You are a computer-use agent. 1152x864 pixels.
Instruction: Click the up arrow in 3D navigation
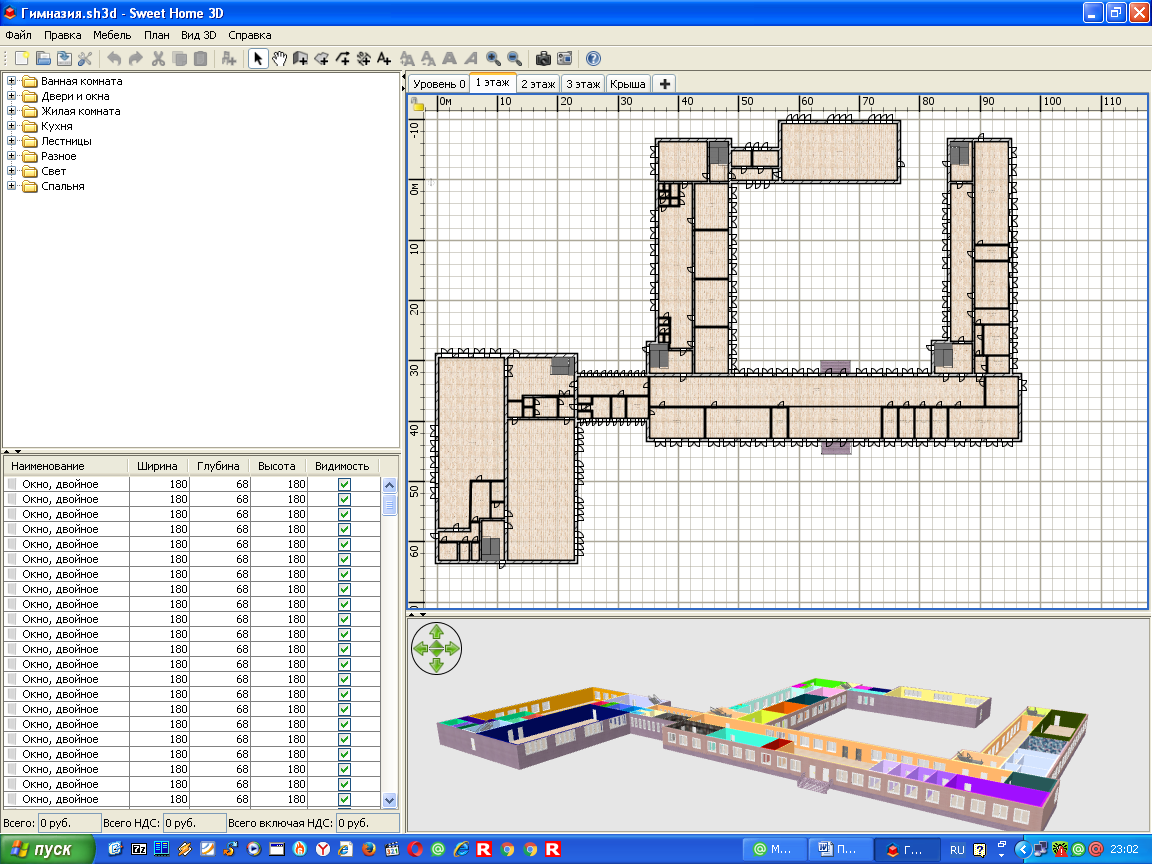coord(436,632)
